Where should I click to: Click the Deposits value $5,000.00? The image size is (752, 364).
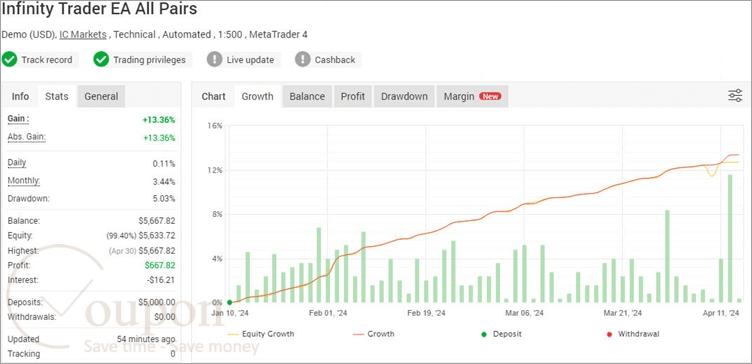click(157, 302)
